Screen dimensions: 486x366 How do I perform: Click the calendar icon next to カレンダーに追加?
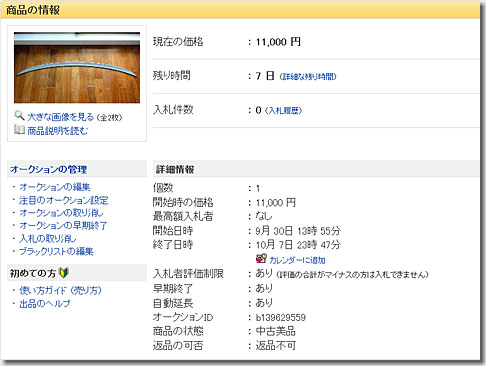(x=261, y=259)
